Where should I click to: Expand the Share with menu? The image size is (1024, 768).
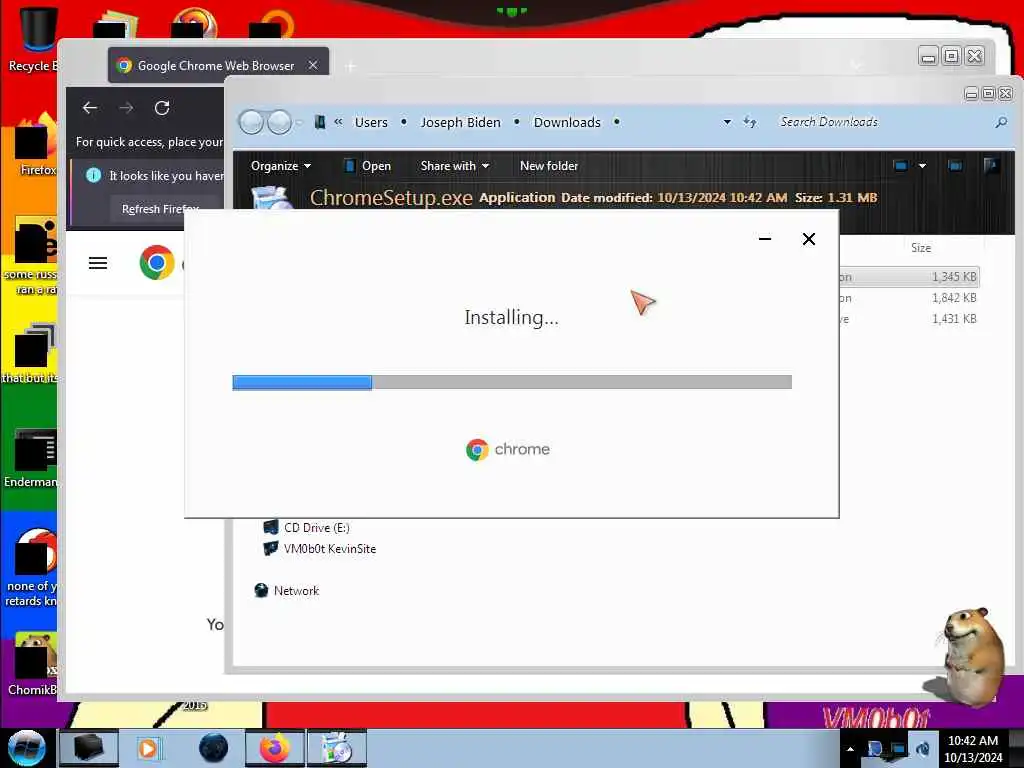click(x=455, y=166)
